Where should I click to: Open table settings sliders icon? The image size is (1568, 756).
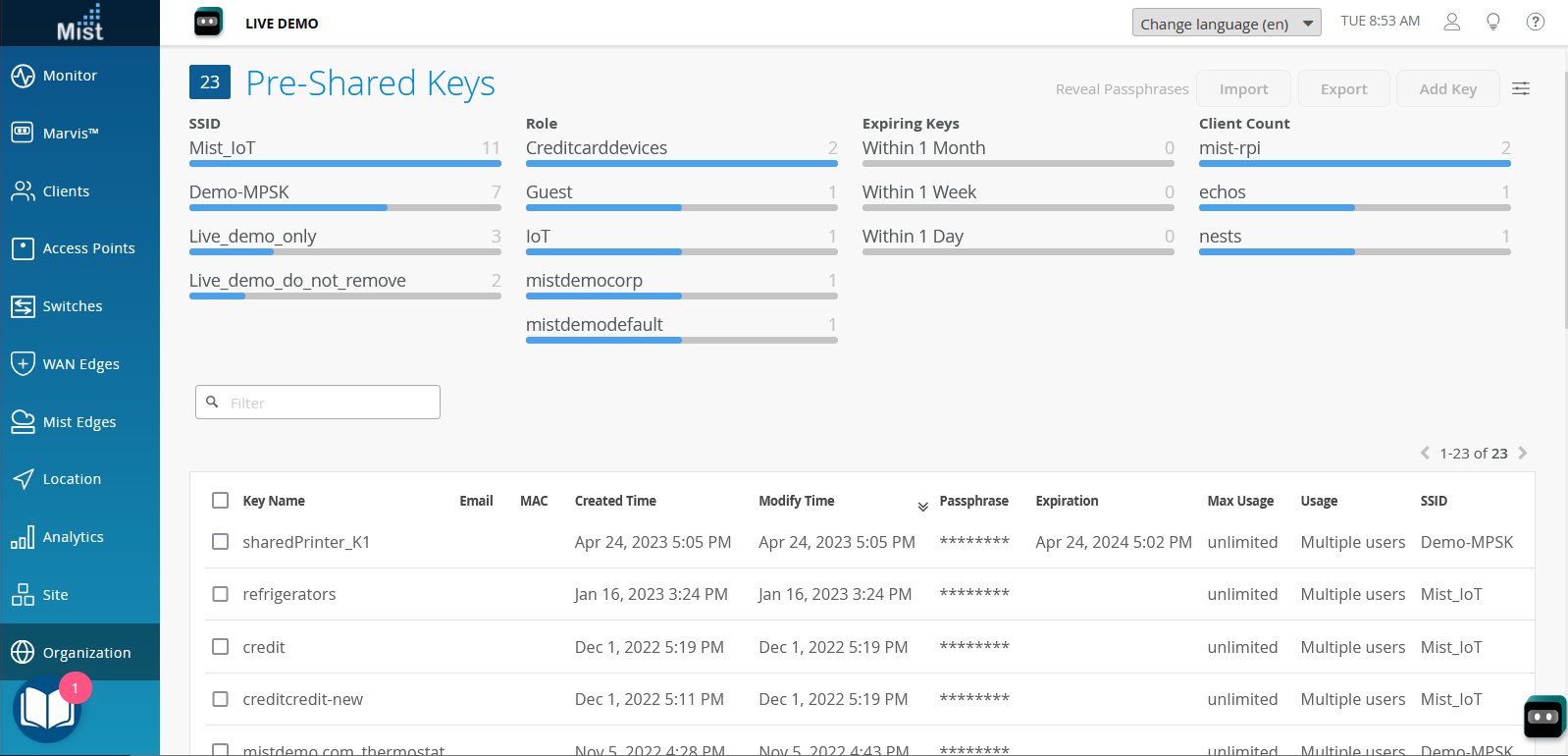1520,88
